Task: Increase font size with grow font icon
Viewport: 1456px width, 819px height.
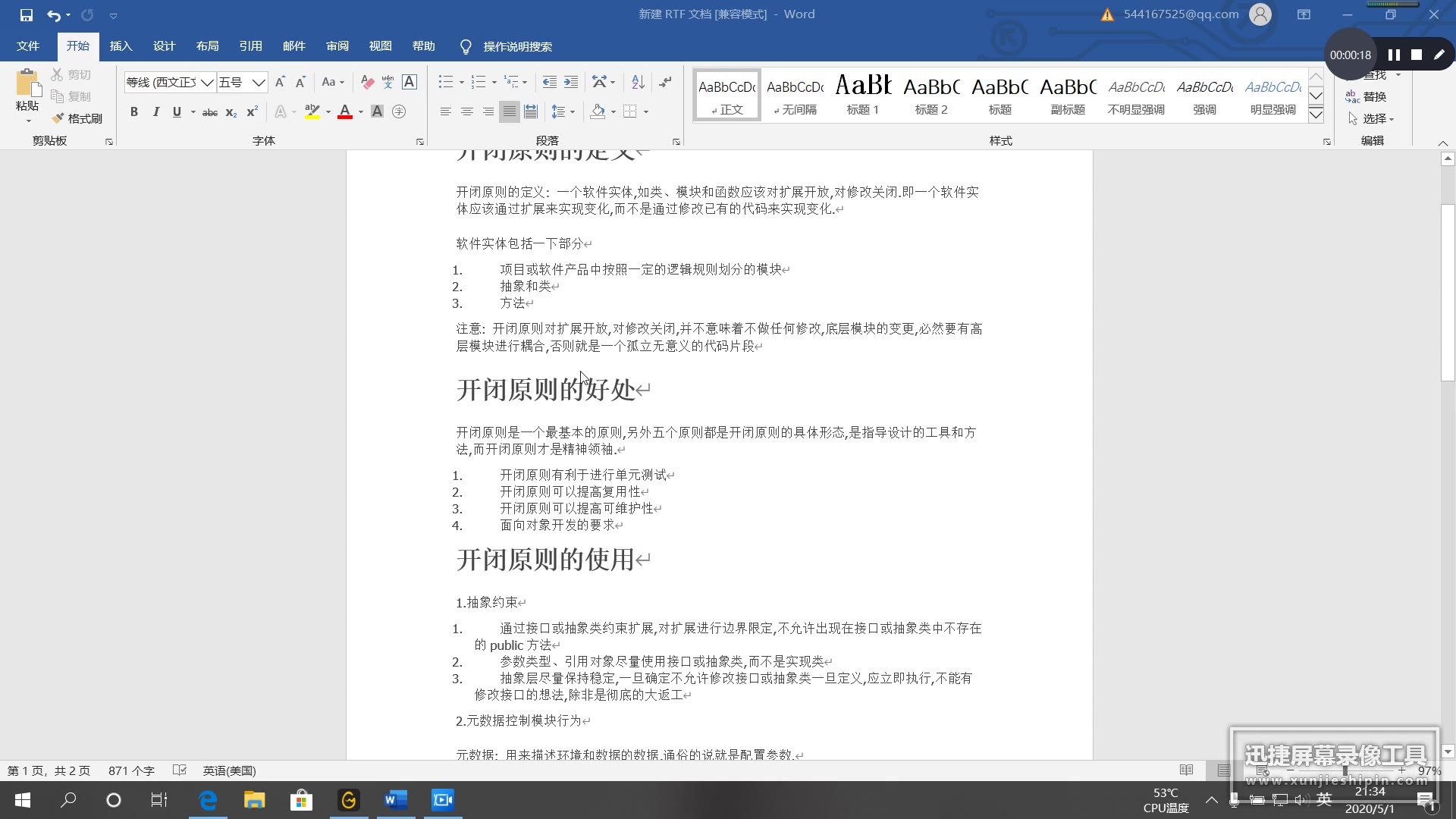Action: tap(280, 82)
